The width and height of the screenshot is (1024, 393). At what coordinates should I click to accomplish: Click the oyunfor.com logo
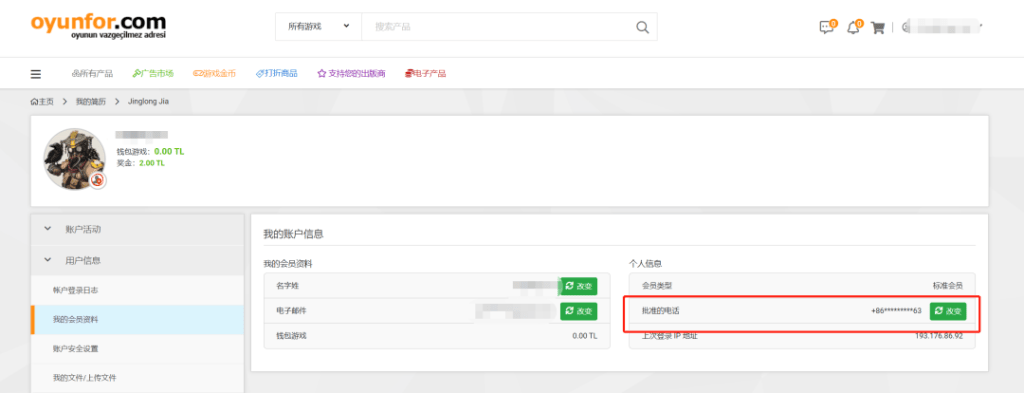(98, 26)
